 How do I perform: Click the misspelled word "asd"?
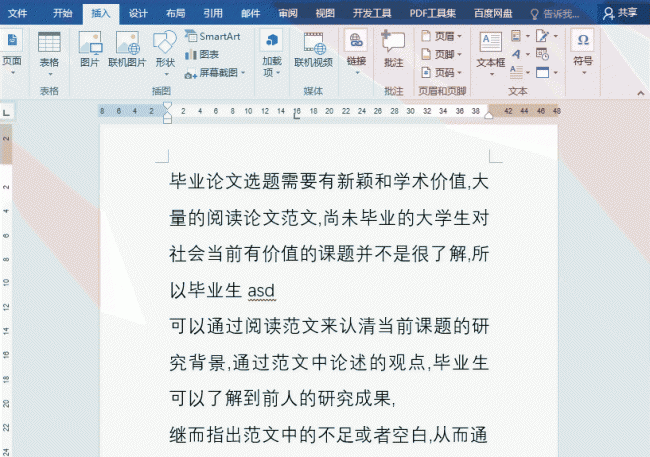pyautogui.click(x=261, y=290)
